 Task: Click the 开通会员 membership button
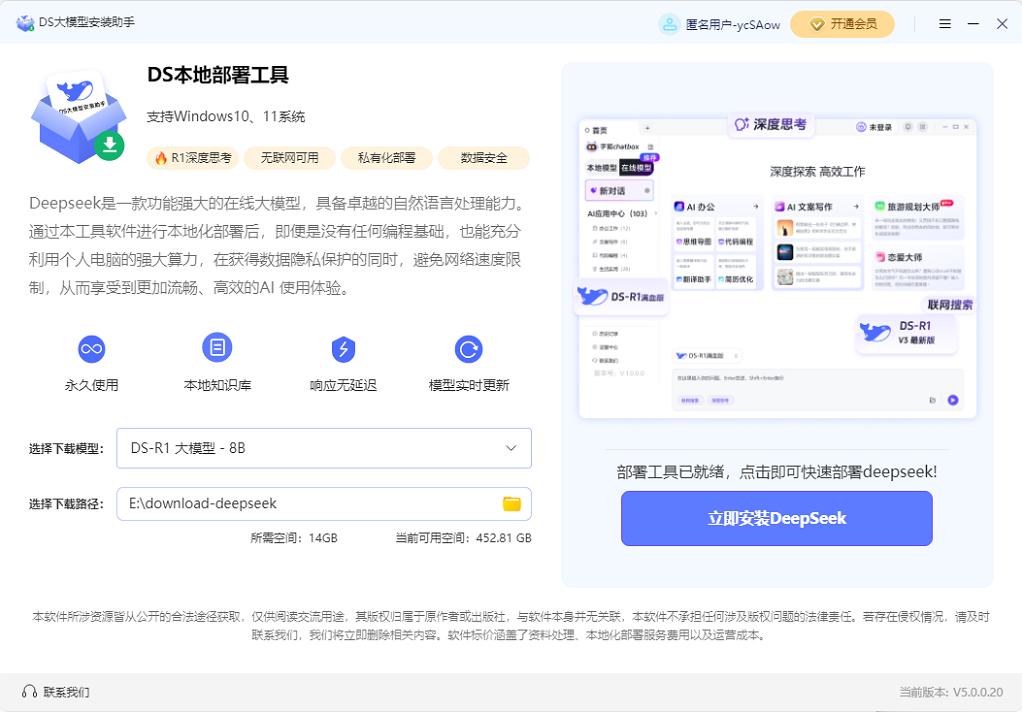pyautogui.click(x=842, y=24)
